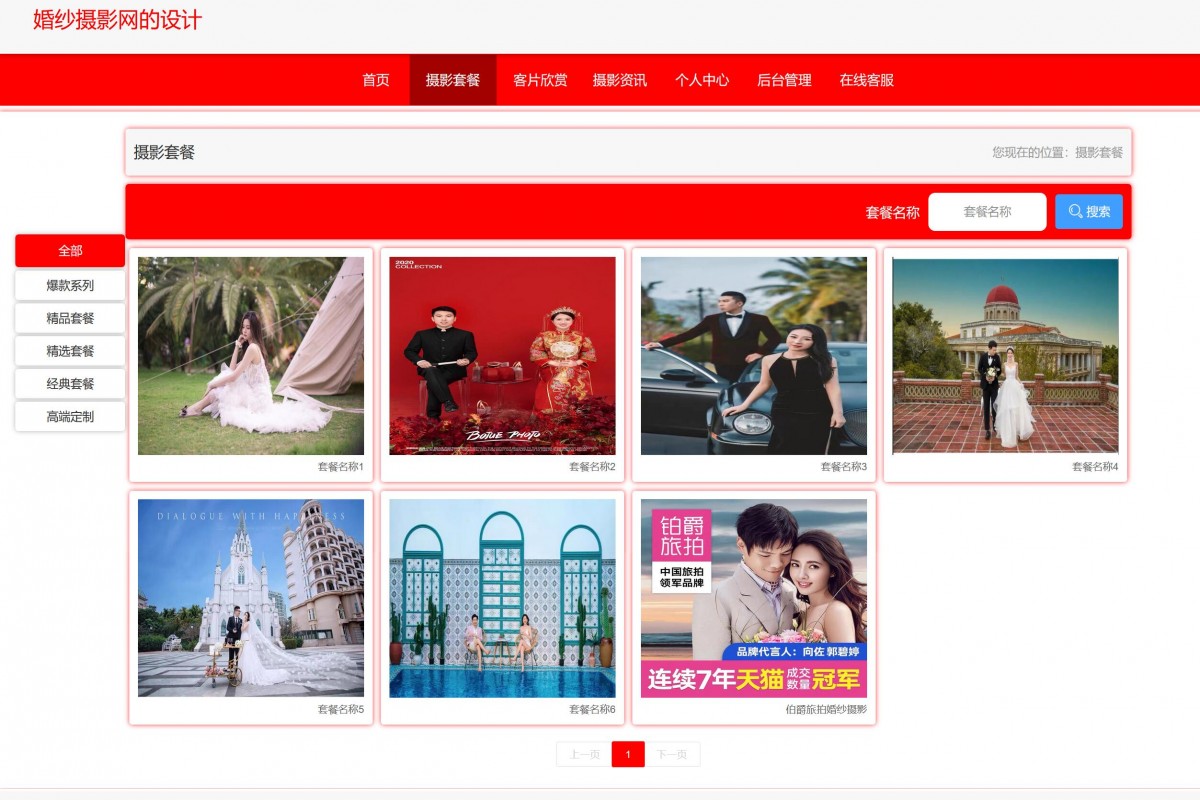Open the 套餐名称1 package thumbnail
Screen dimensions: 1200x800
click(x=250, y=355)
